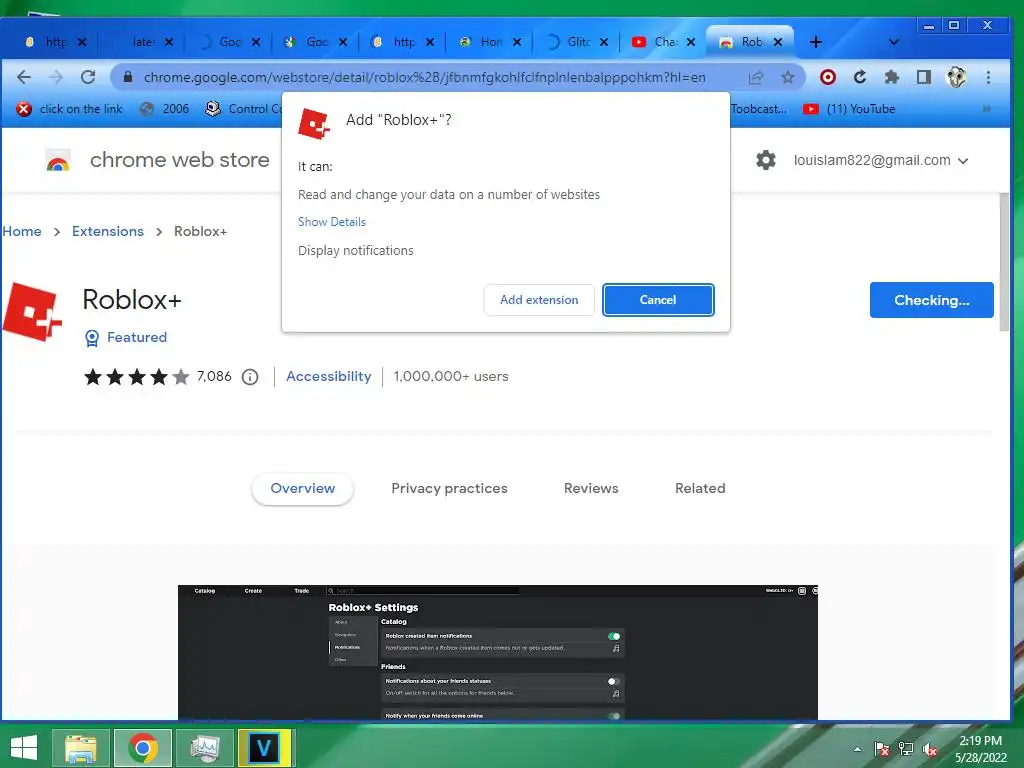Screen dimensions: 1024x768
Task: Expand the tab search dropdown arrow
Action: click(x=893, y=42)
